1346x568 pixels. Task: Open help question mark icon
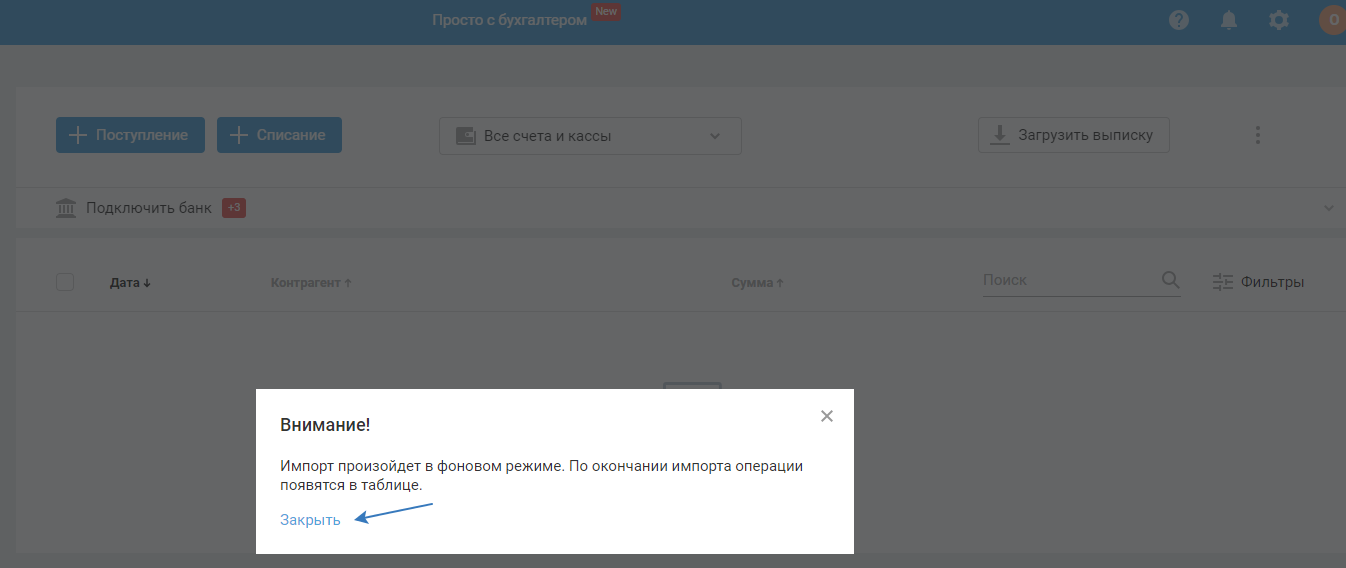[x=1179, y=20]
